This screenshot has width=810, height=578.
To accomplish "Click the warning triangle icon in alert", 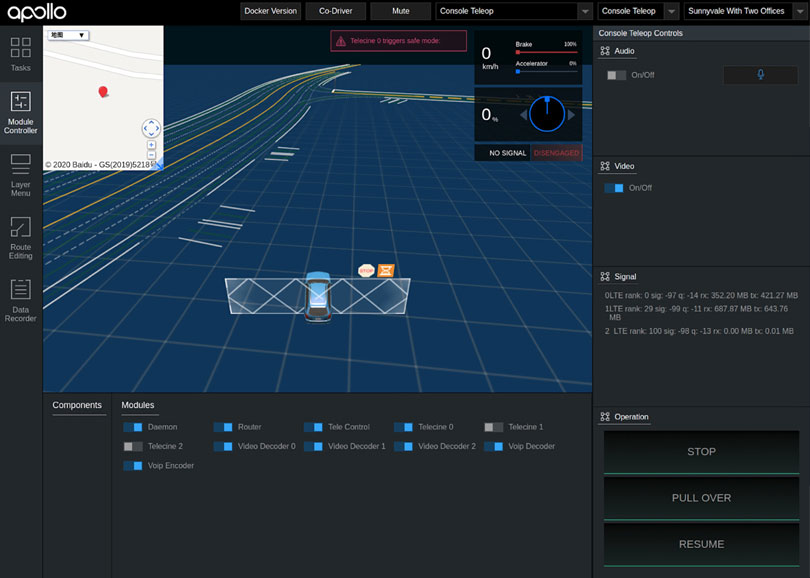I will 340,41.
